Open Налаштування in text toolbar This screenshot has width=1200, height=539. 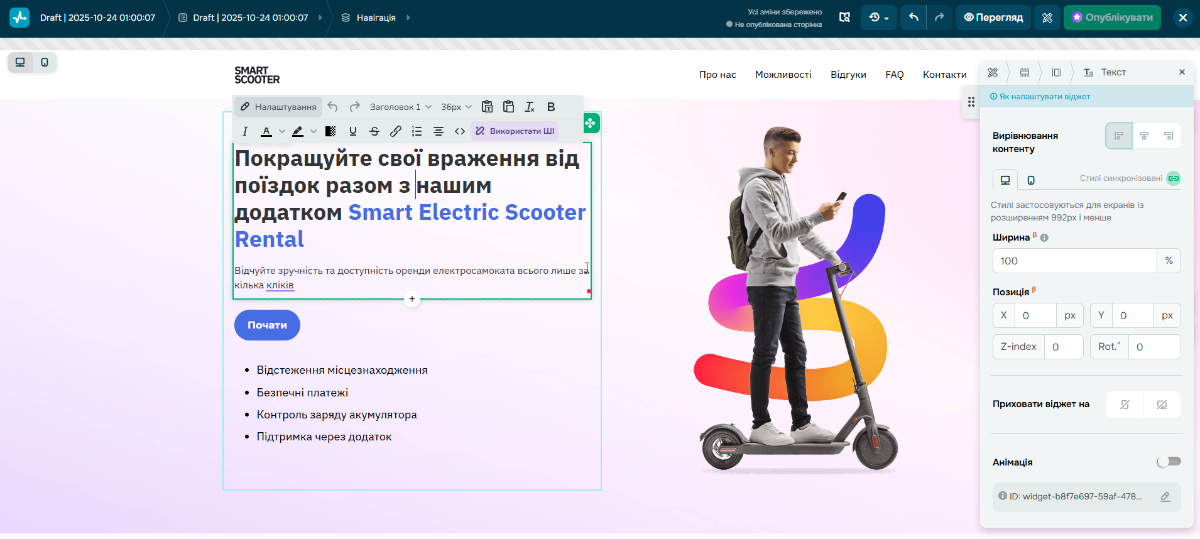278,106
